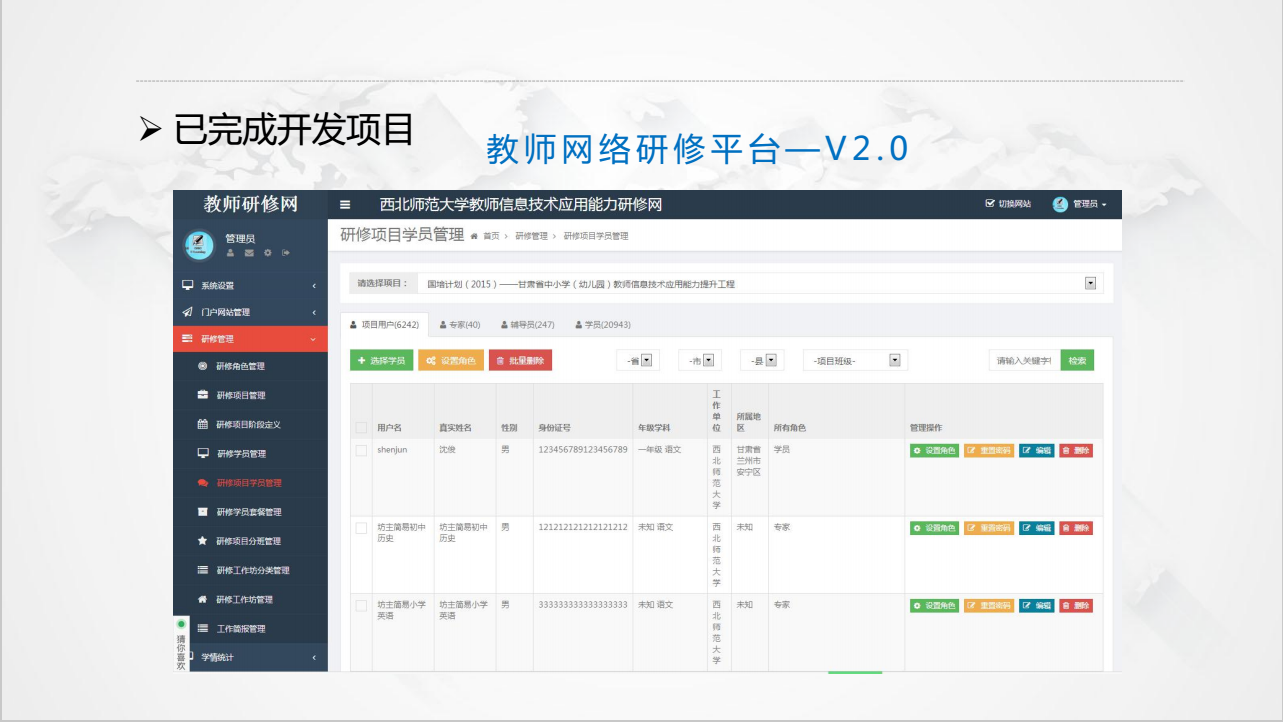Screen dimensions: 1283x722
Task: Focus the keyword search input field
Action: click(1024, 360)
